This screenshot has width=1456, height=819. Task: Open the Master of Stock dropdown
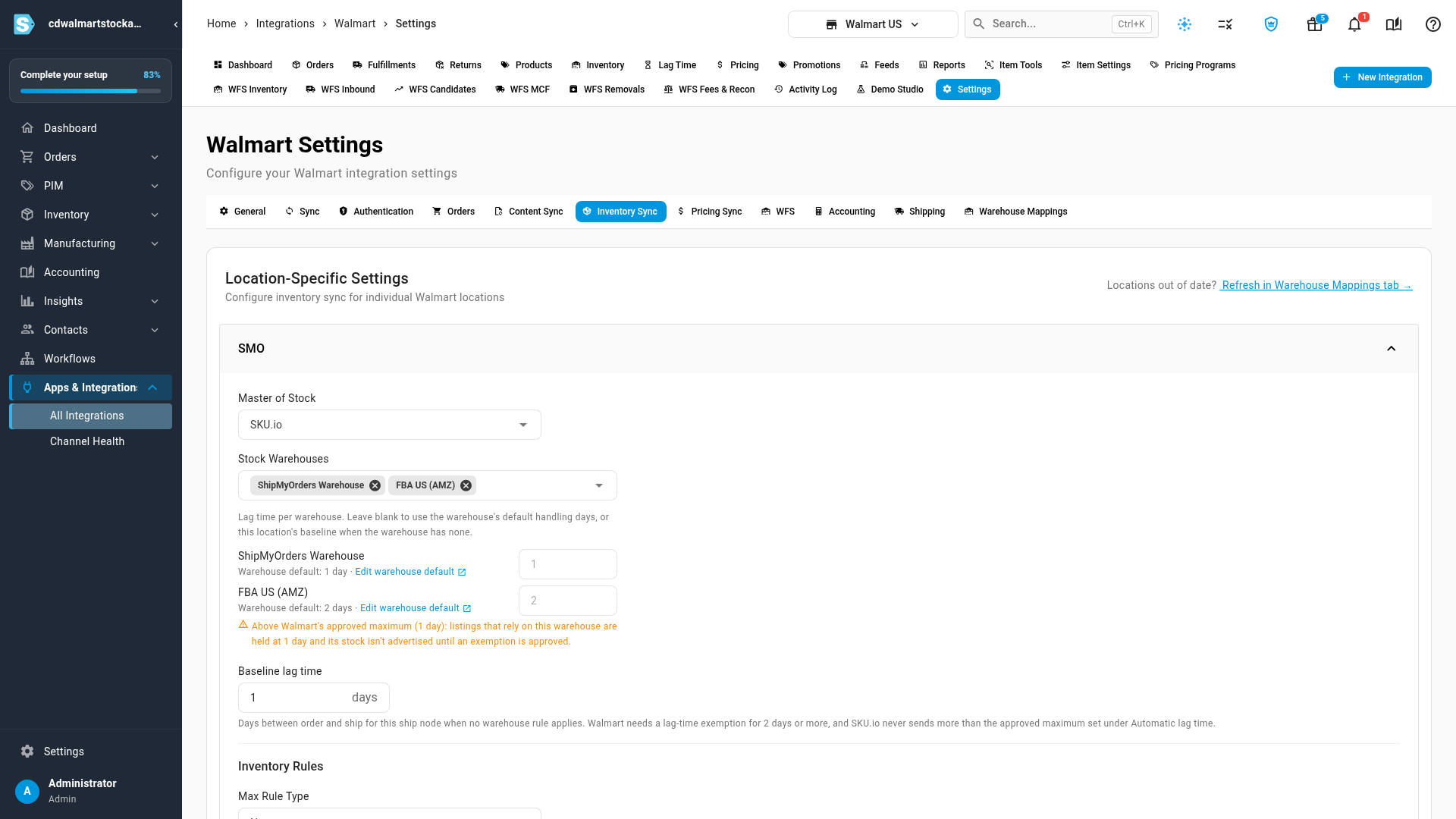[x=390, y=425]
